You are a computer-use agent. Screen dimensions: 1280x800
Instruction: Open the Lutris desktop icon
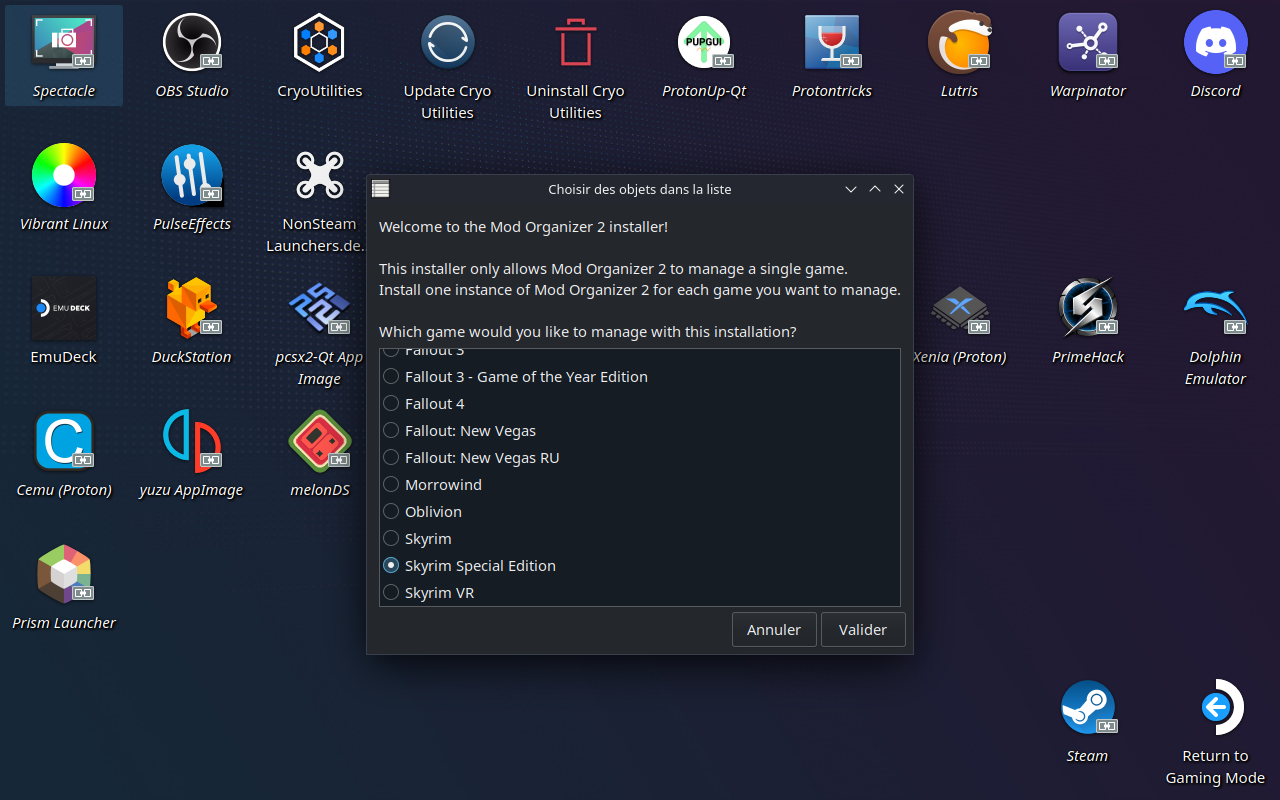point(960,42)
